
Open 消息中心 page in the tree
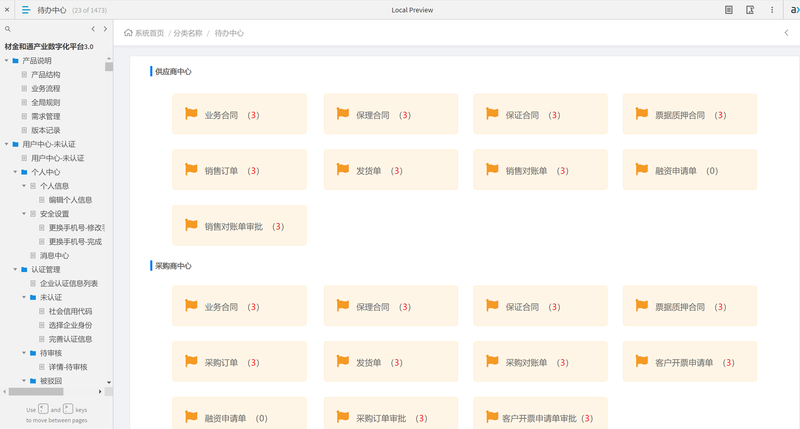[54, 256]
